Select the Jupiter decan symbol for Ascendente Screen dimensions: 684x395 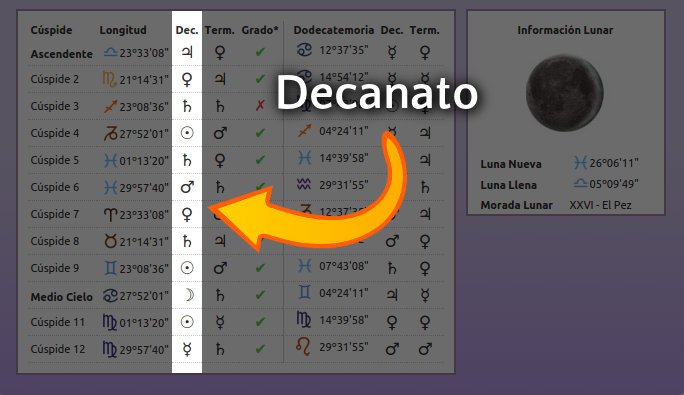(187, 52)
